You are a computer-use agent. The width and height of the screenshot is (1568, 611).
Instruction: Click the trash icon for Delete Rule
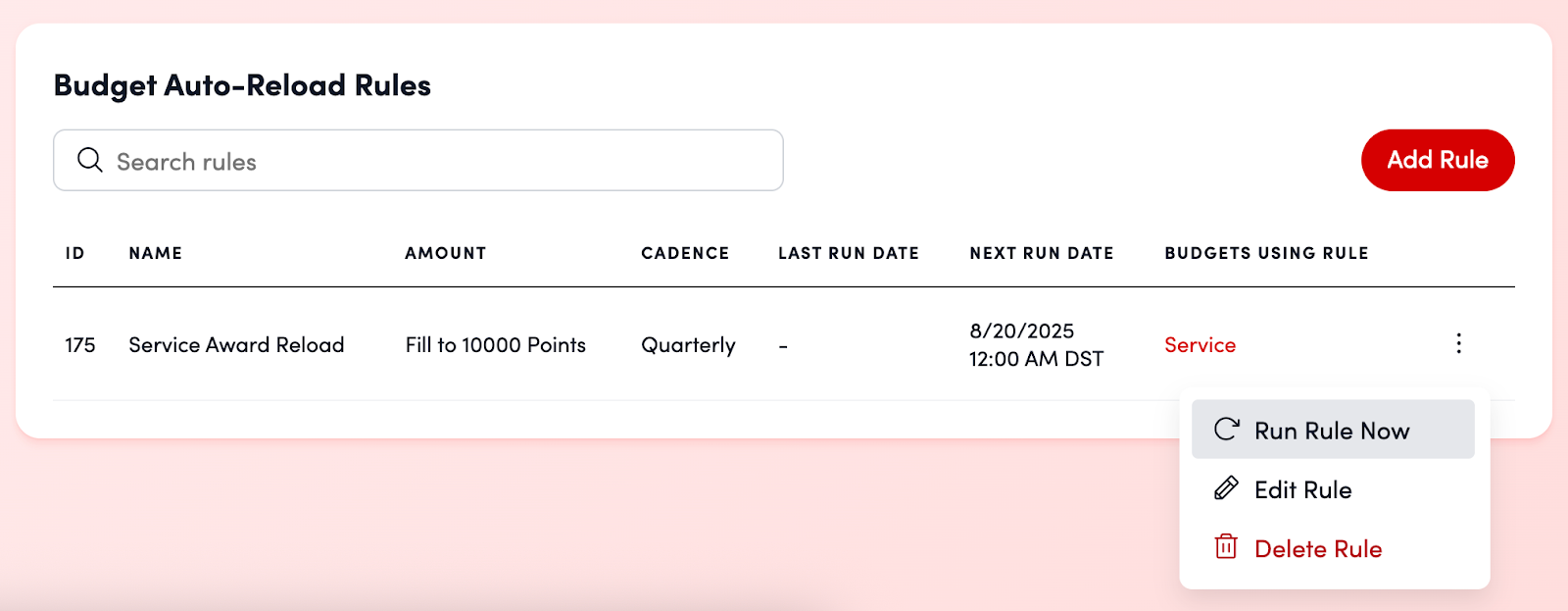1226,547
